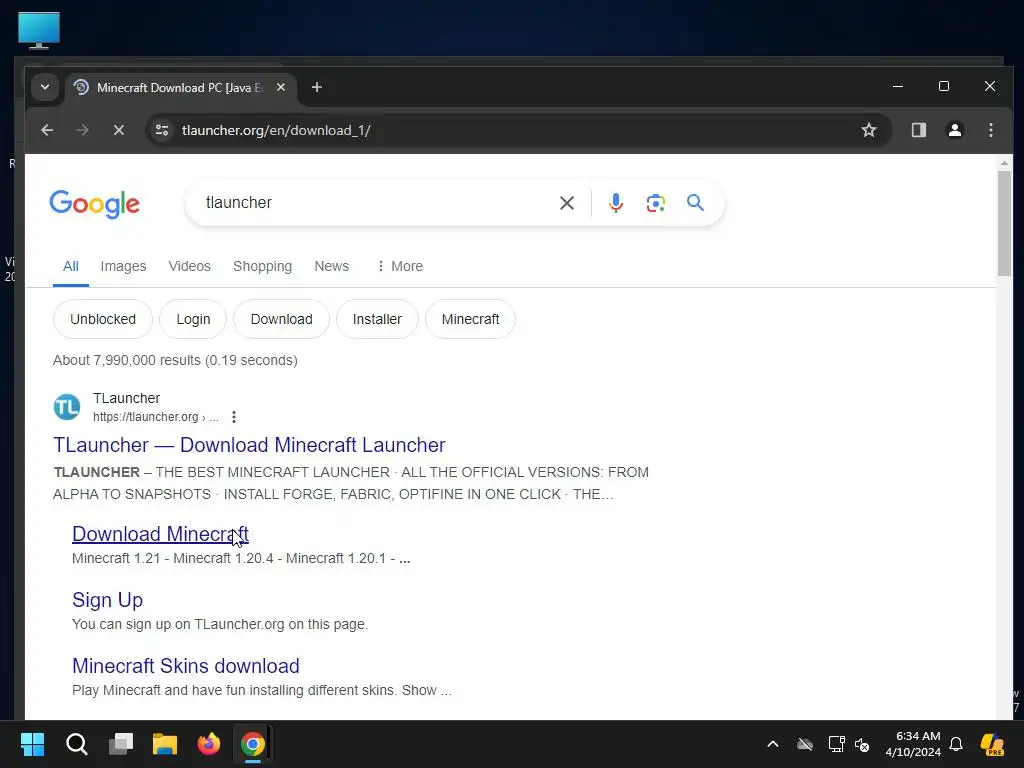This screenshot has height=768, width=1024.
Task: Apply the Login filter chip
Action: (x=193, y=319)
